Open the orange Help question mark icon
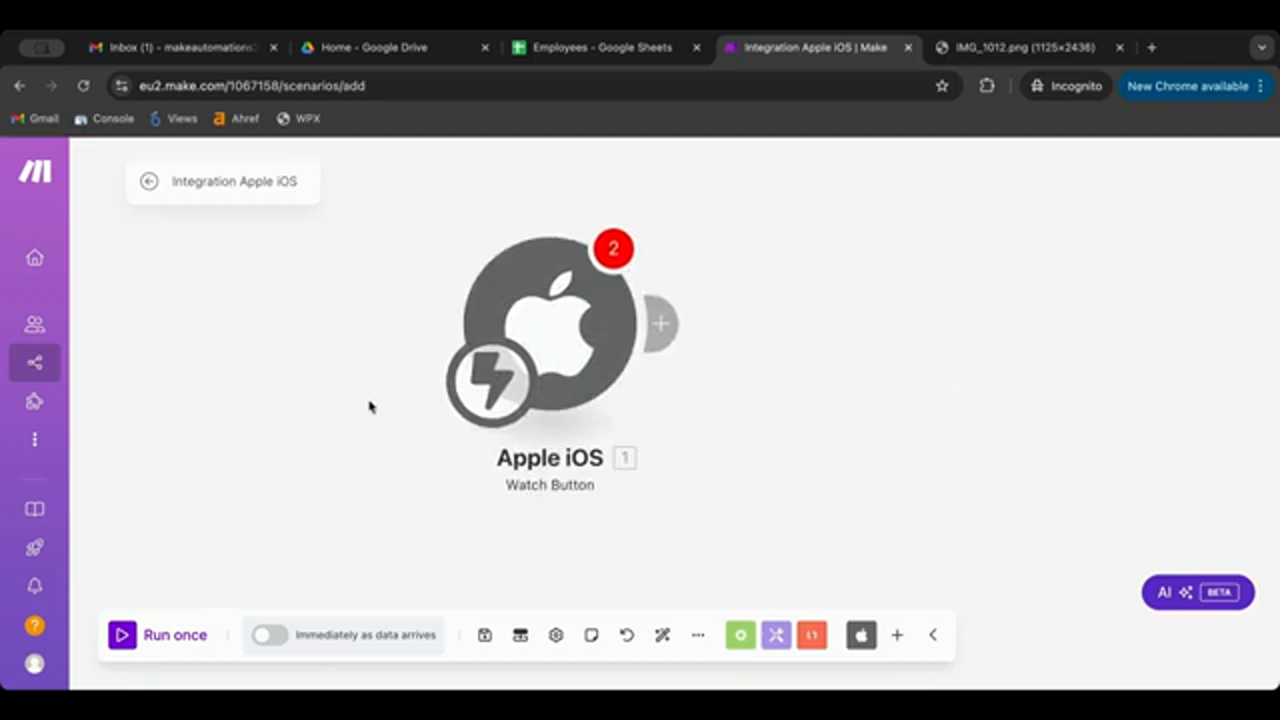Image resolution: width=1280 pixels, height=720 pixels. pyautogui.click(x=35, y=626)
